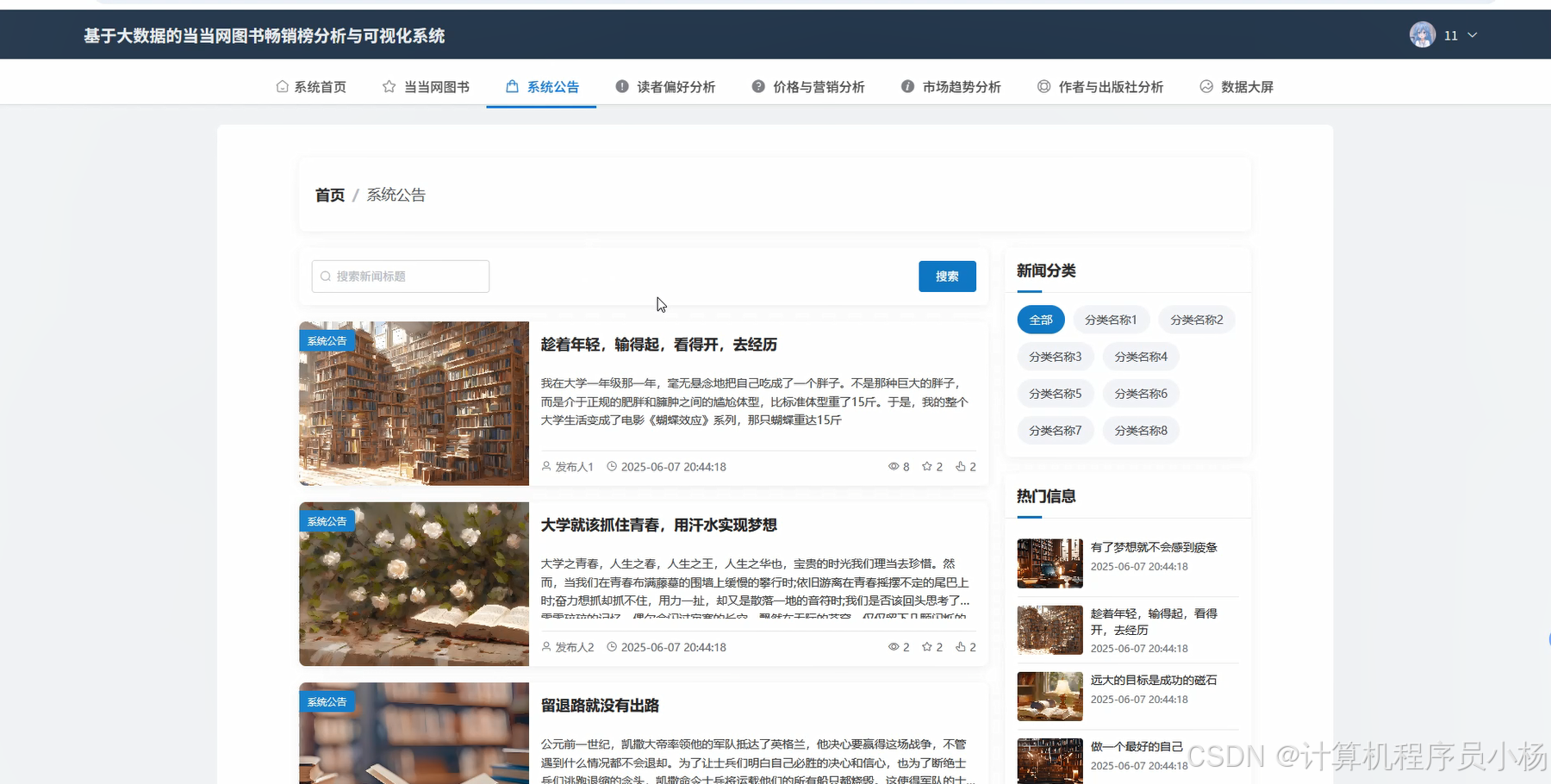Select the 分类名称3 tag
This screenshot has height=784, width=1551.
click(x=1056, y=357)
